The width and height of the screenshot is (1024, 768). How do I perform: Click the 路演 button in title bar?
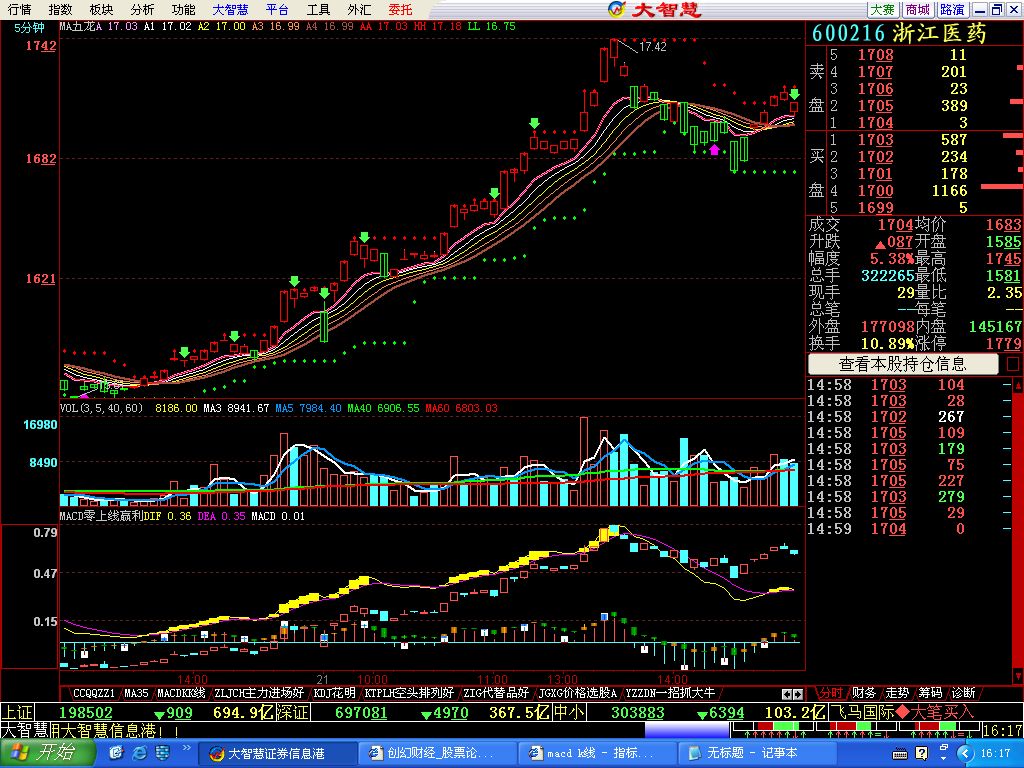tap(952, 9)
